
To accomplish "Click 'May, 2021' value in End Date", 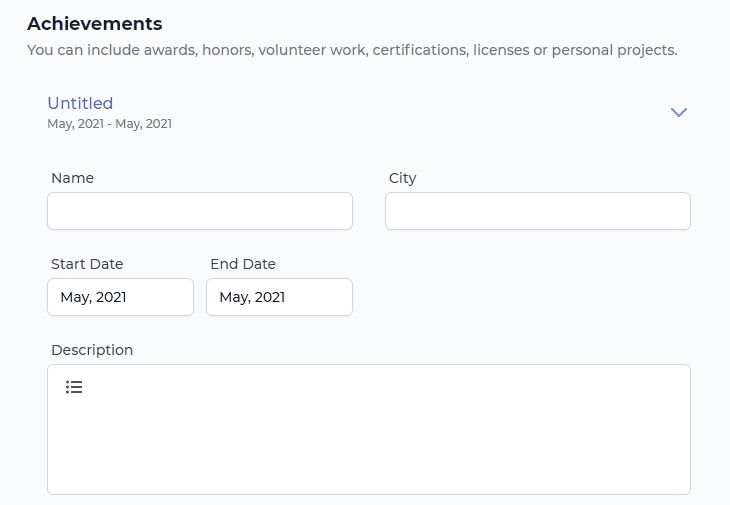I will coord(252,297).
